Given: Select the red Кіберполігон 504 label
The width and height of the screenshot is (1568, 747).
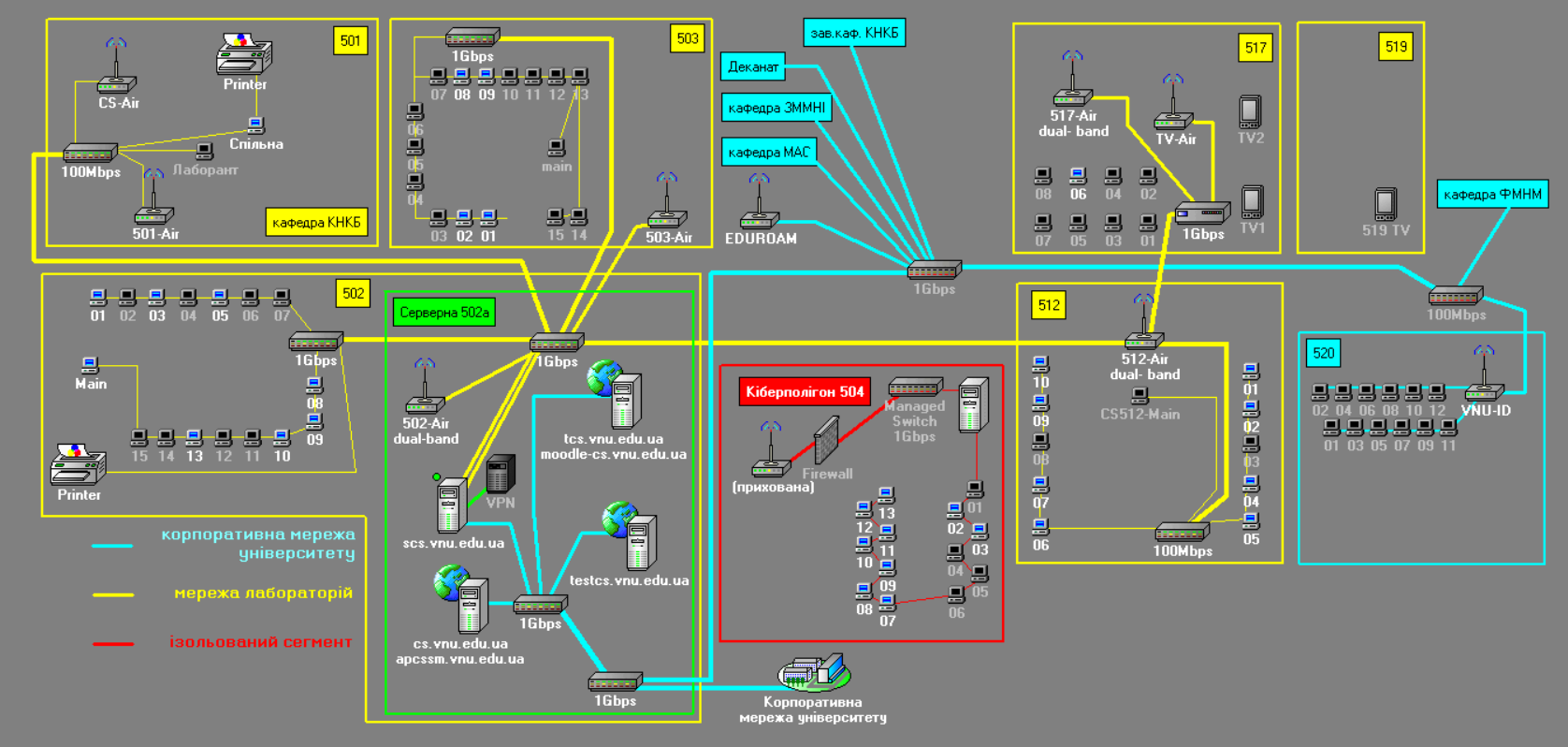Looking at the screenshot, I should click(x=805, y=391).
